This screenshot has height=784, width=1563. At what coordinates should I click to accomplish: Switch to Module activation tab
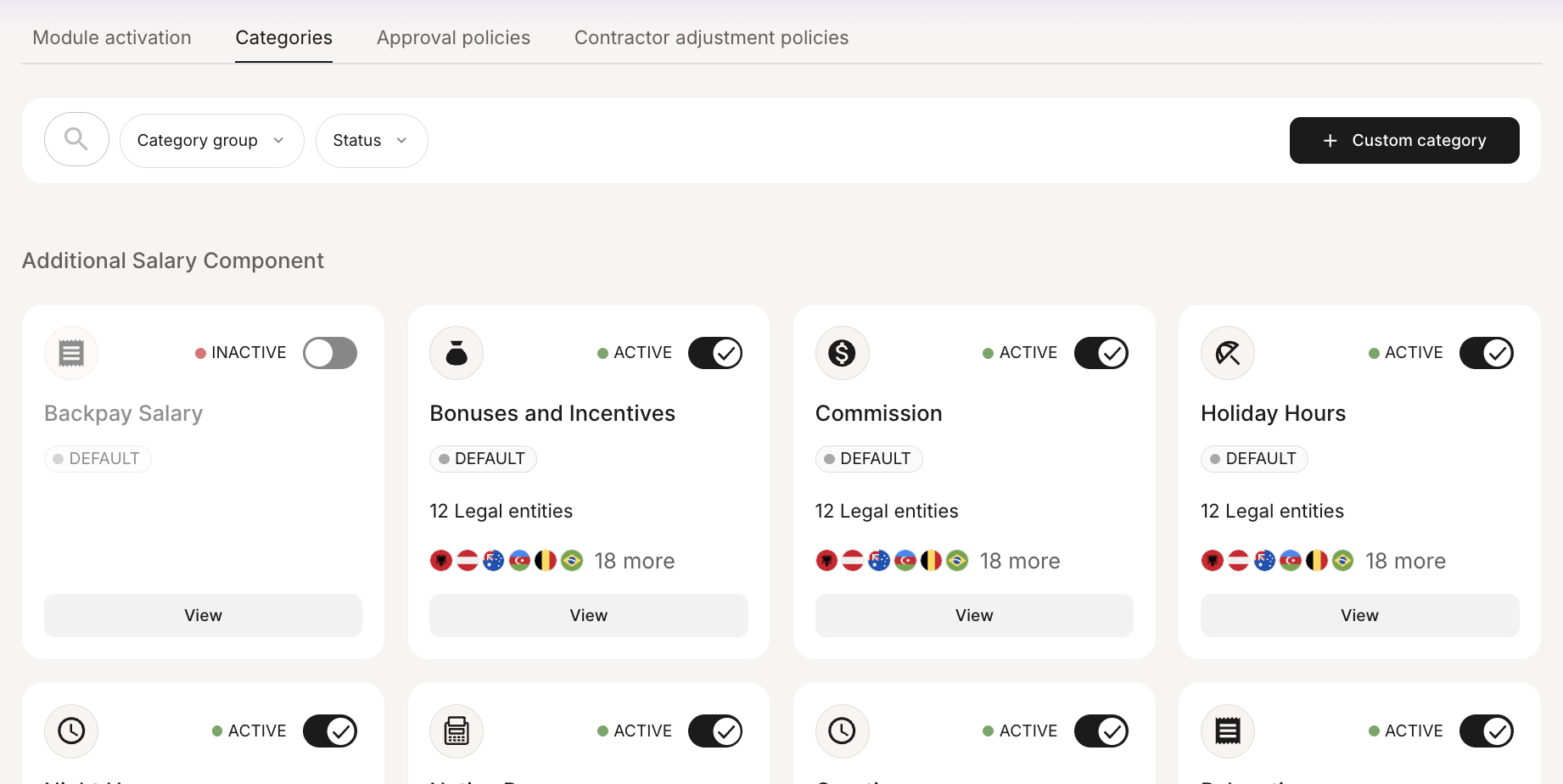[112, 37]
